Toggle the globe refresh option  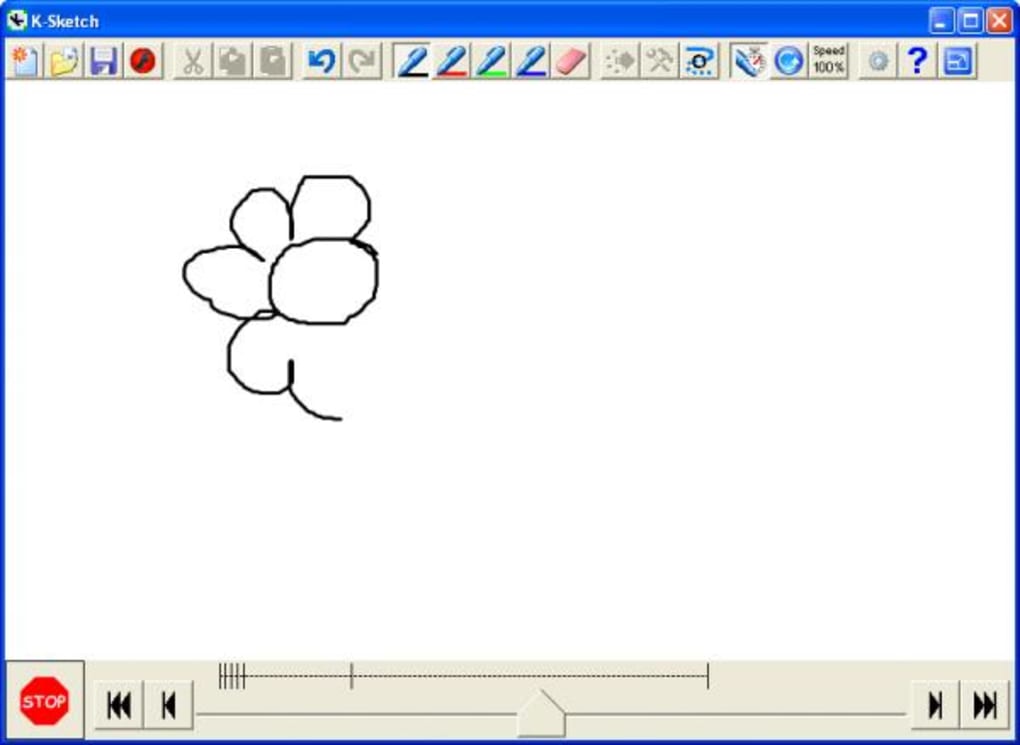coord(789,61)
